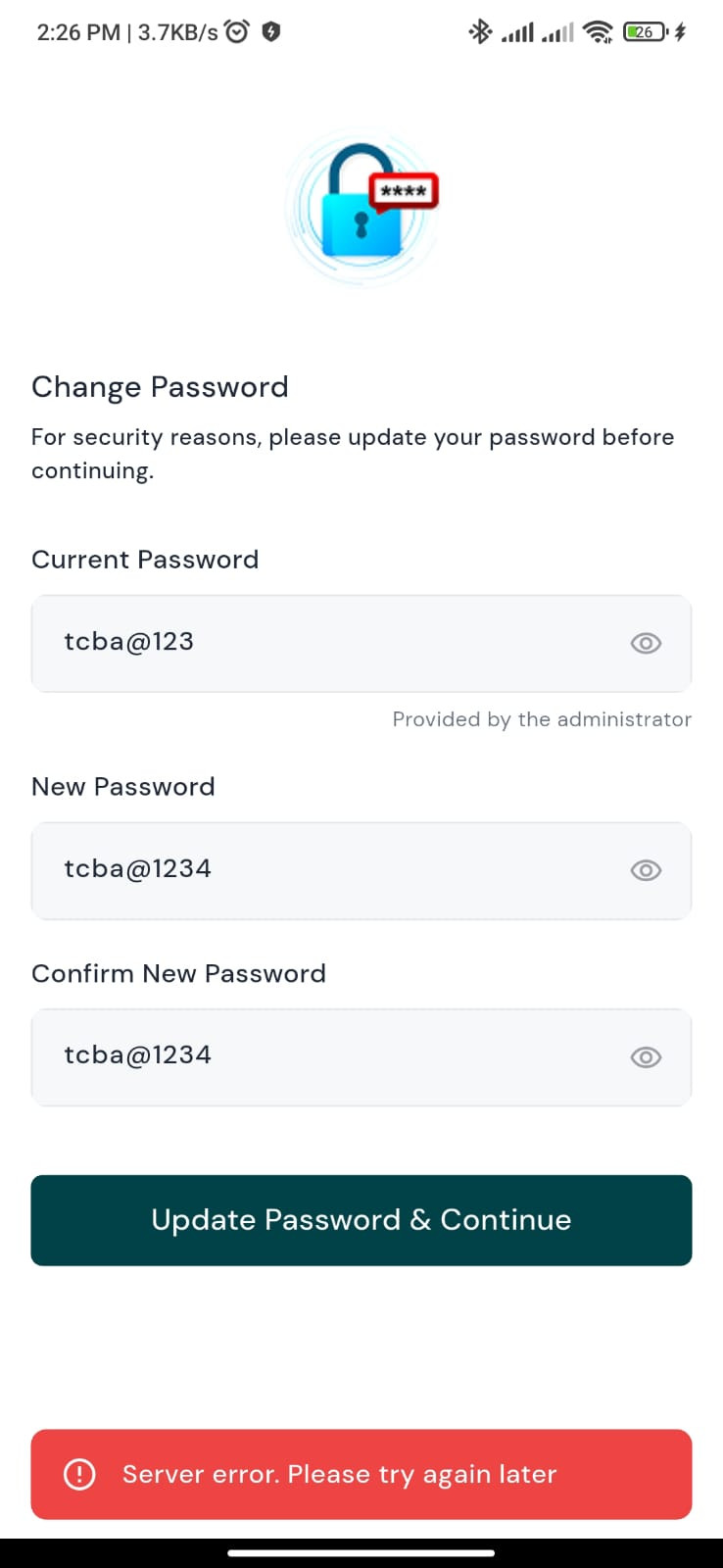
Task: Click into Confirm New Password input field
Action: (x=361, y=1057)
